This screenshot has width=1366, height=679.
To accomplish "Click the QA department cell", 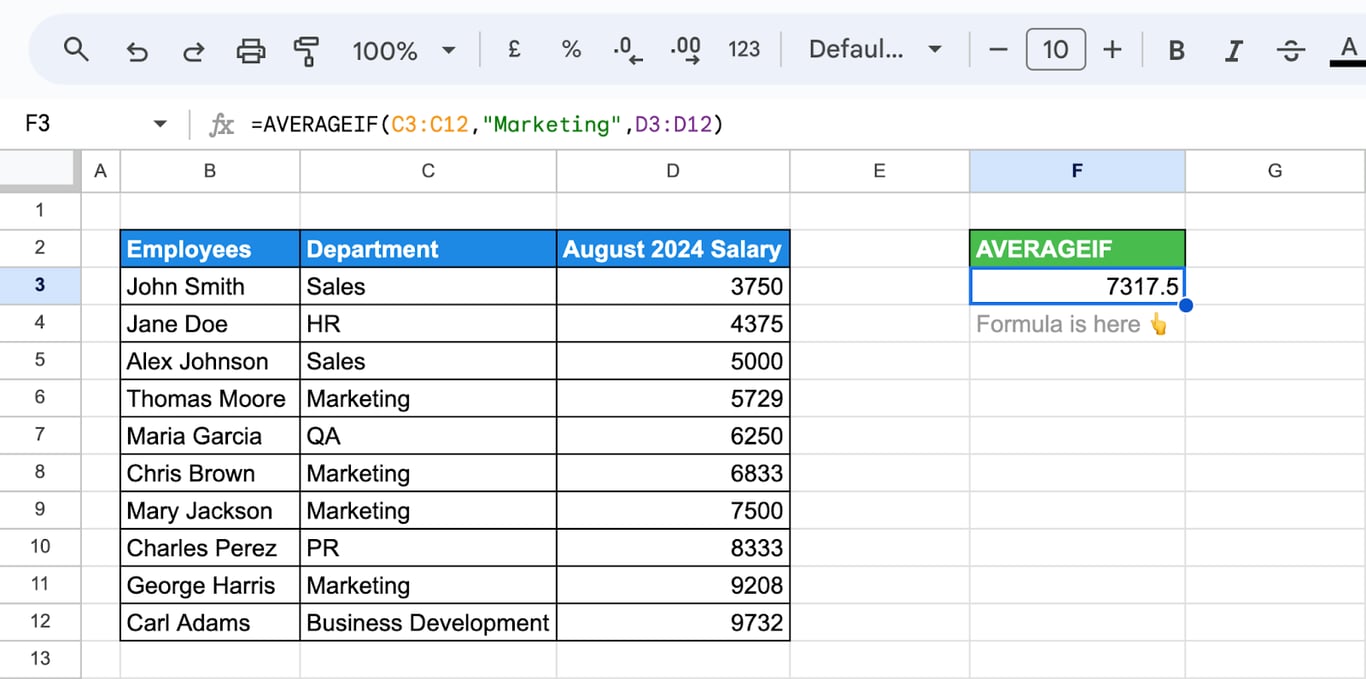I will tap(428, 436).
